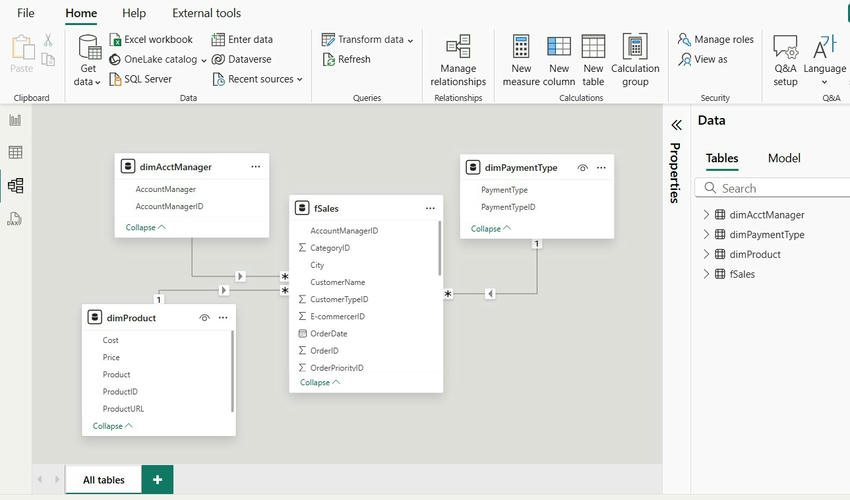
Task: Collapse the dimProduct table card
Action: [112, 426]
